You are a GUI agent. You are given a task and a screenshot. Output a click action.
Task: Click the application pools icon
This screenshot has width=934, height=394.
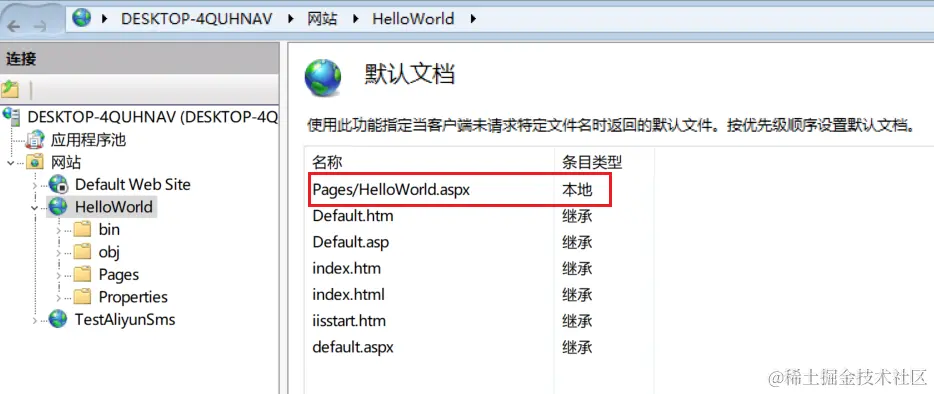(x=36, y=139)
